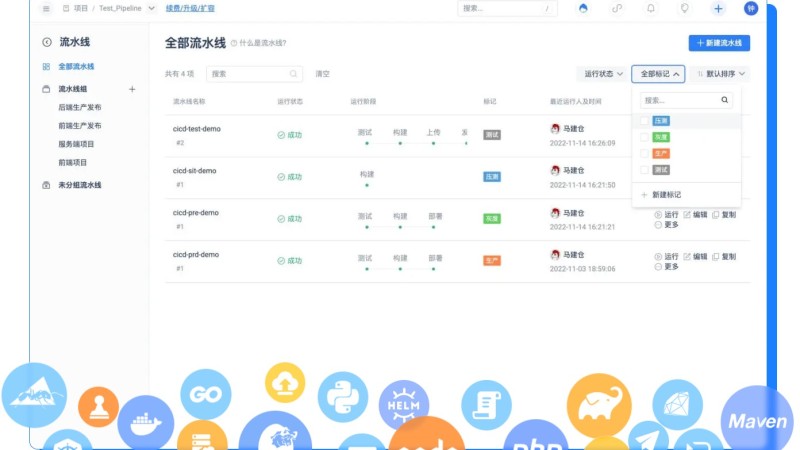Screen dimensions: 800x450
Task: Click the gray 测试 tag in cicd-test-demo row
Action: [492, 135]
